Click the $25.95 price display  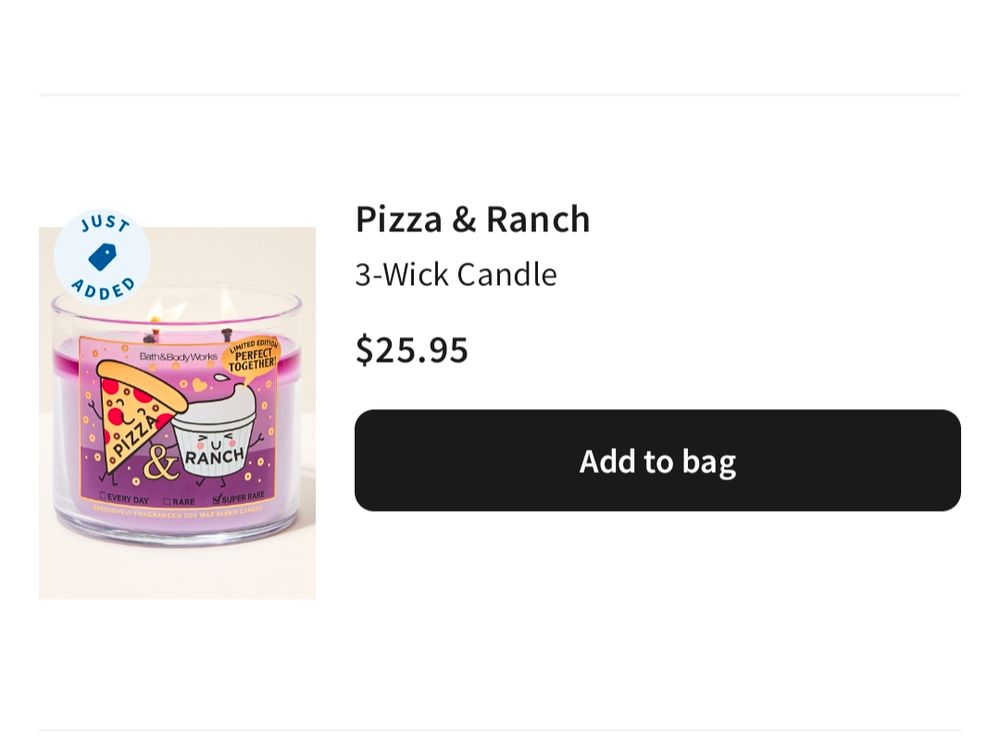(411, 349)
